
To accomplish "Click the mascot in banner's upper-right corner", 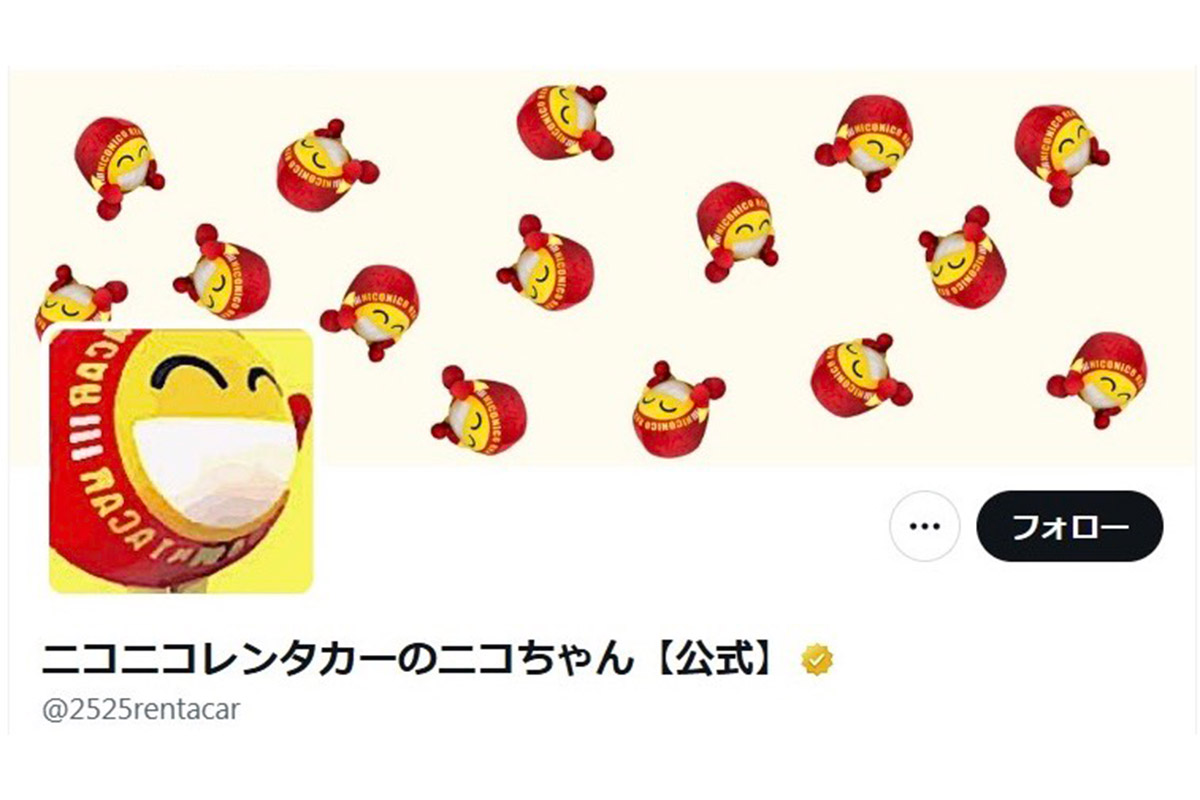I will (x=1060, y=153).
